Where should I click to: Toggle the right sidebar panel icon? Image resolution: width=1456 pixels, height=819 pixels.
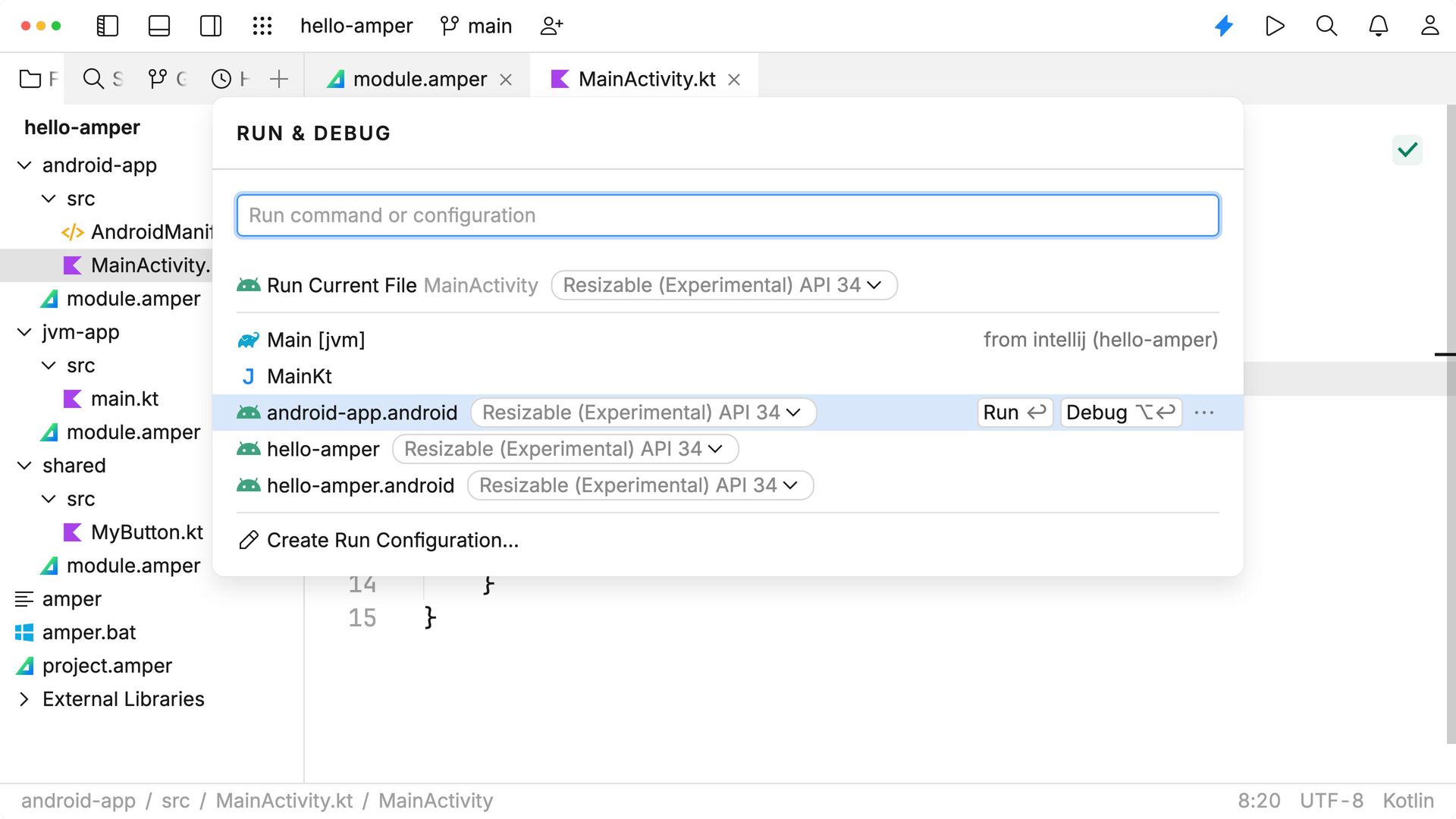[211, 26]
